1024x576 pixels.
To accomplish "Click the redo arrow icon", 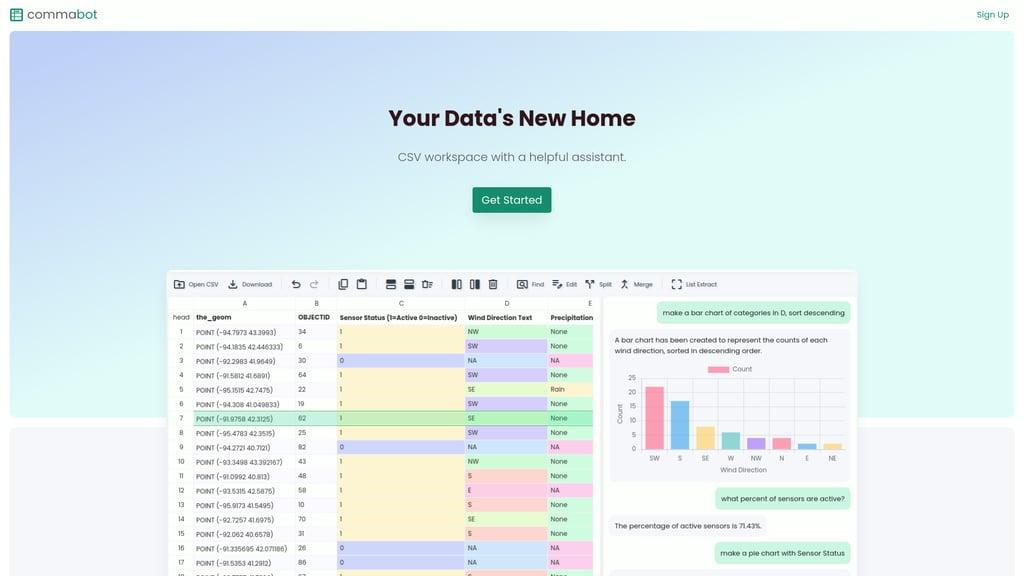I will coord(314,284).
